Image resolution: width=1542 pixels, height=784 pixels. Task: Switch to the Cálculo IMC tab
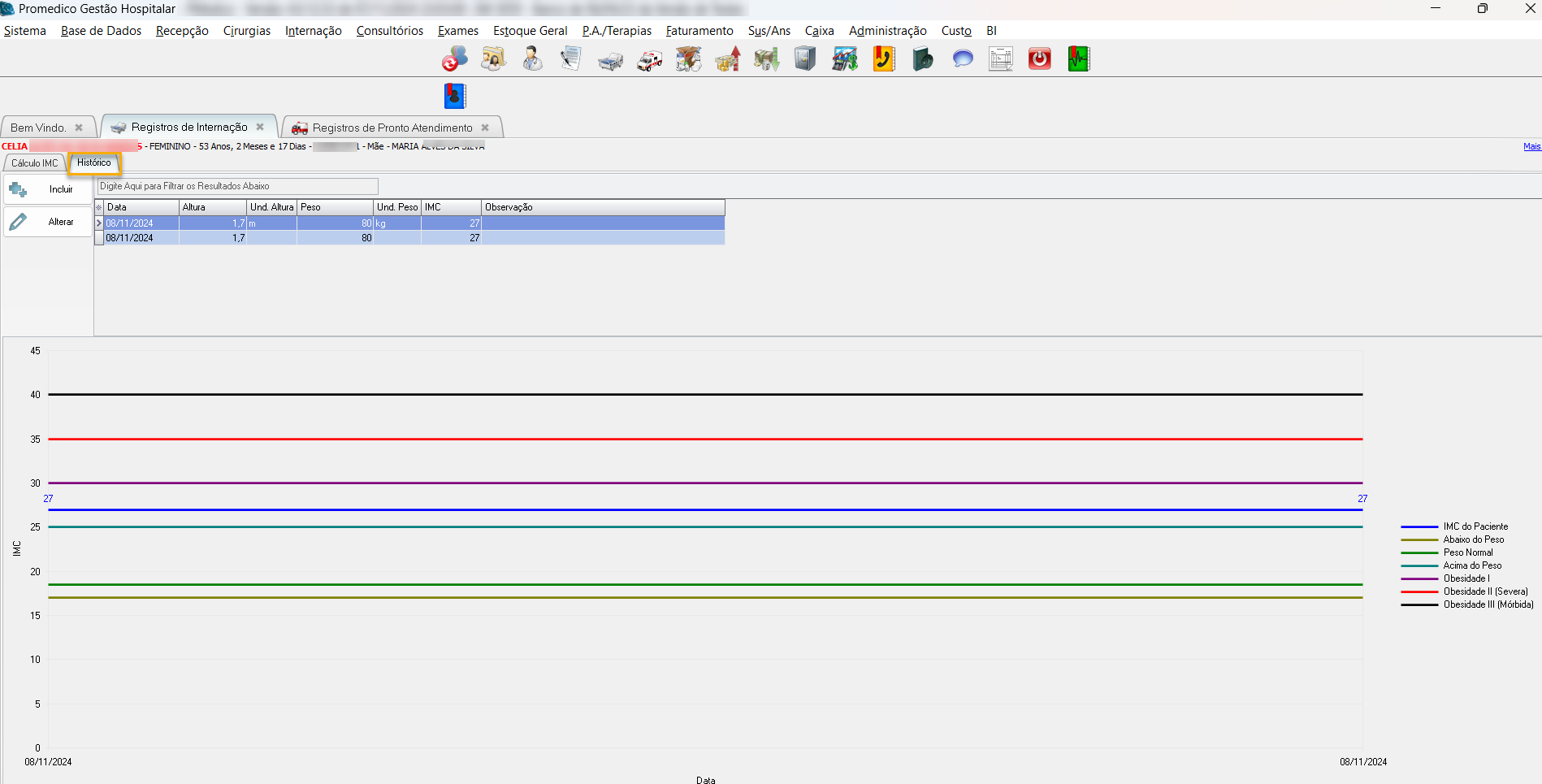tap(35, 163)
